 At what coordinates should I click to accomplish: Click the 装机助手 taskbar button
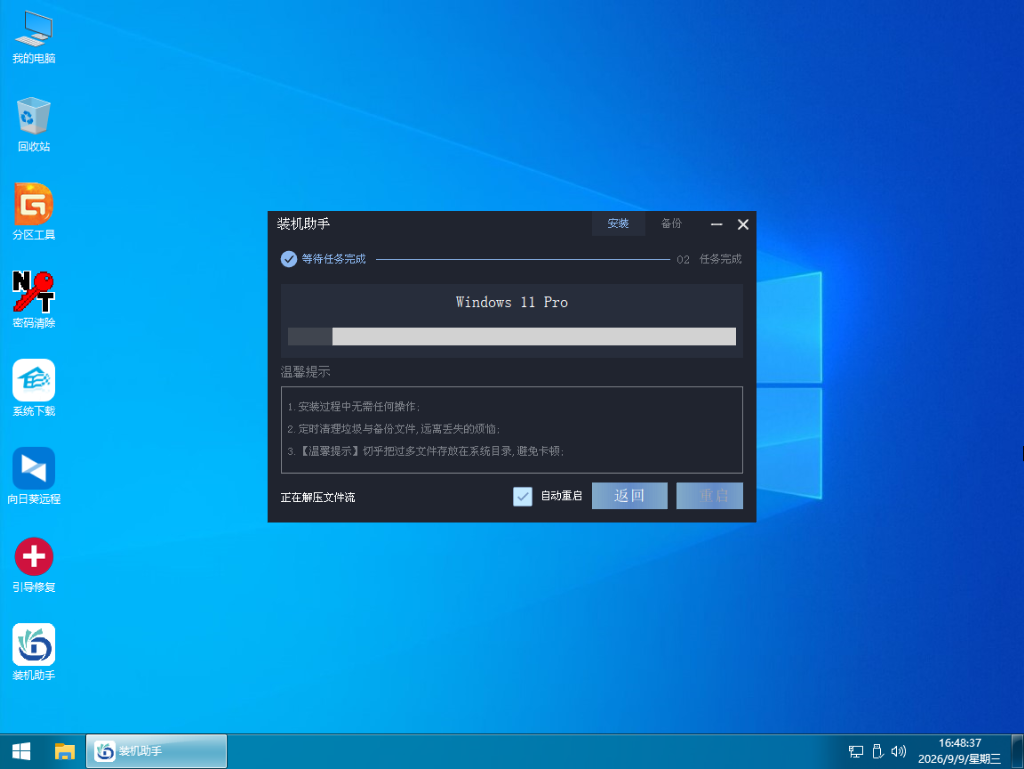coord(157,751)
